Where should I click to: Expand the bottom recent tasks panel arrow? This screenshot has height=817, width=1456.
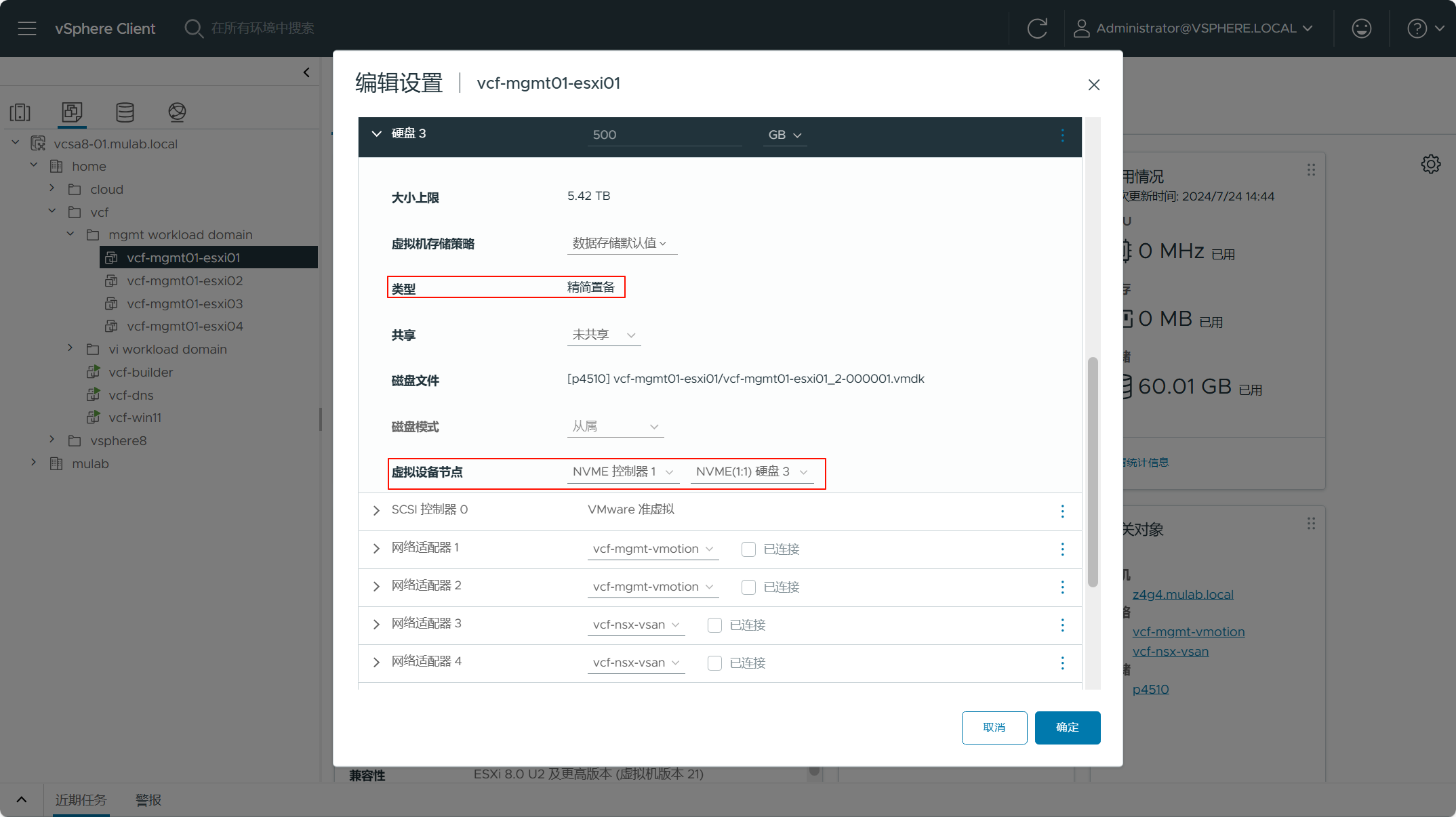pos(22,800)
